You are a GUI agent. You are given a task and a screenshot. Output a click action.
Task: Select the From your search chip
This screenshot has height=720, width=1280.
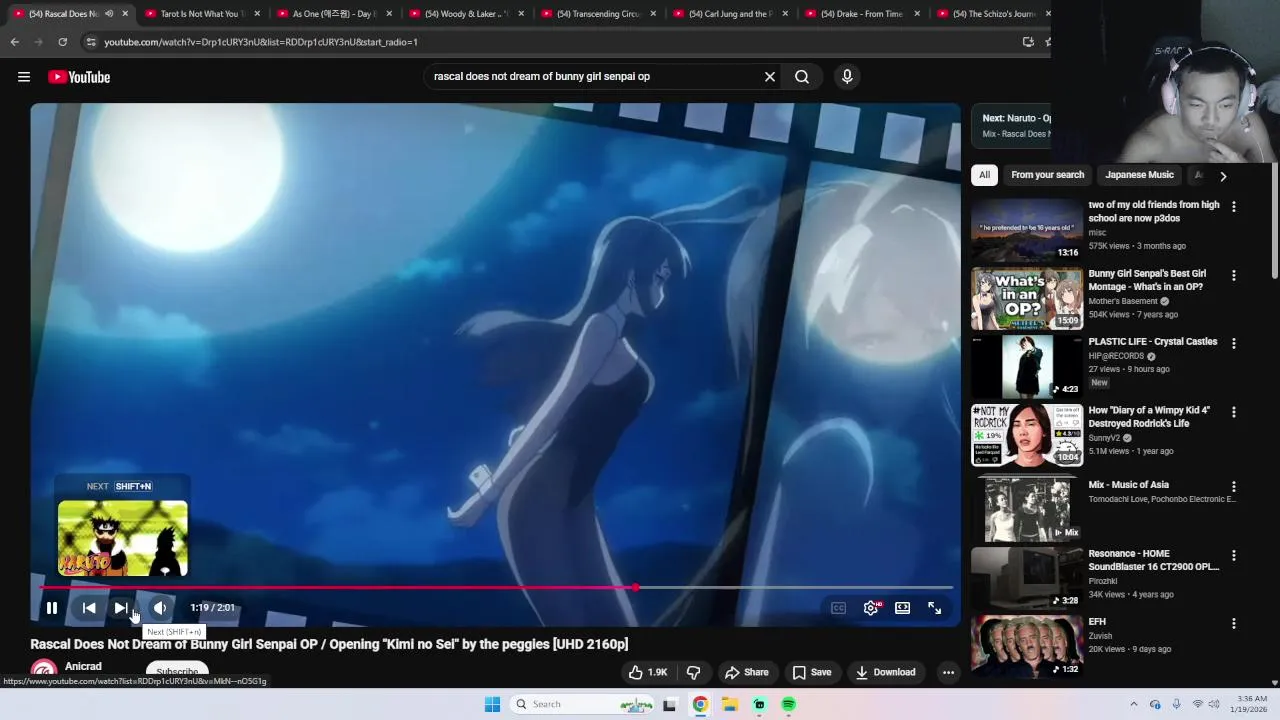(x=1047, y=175)
